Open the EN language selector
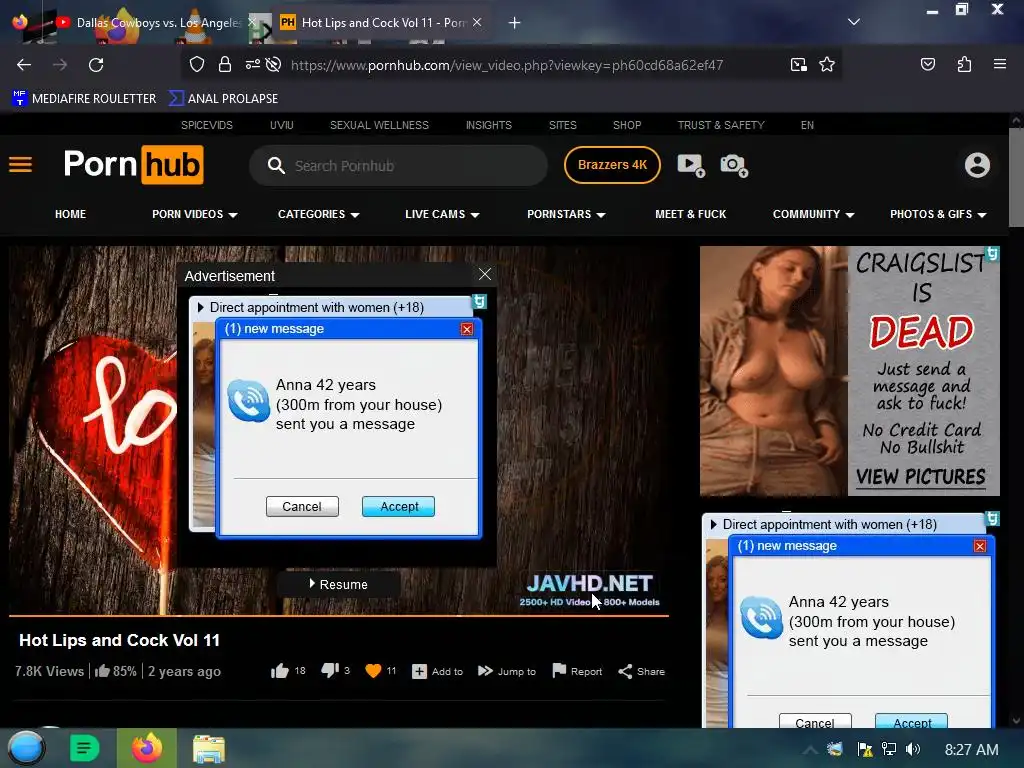The image size is (1024, 768). pos(807,125)
